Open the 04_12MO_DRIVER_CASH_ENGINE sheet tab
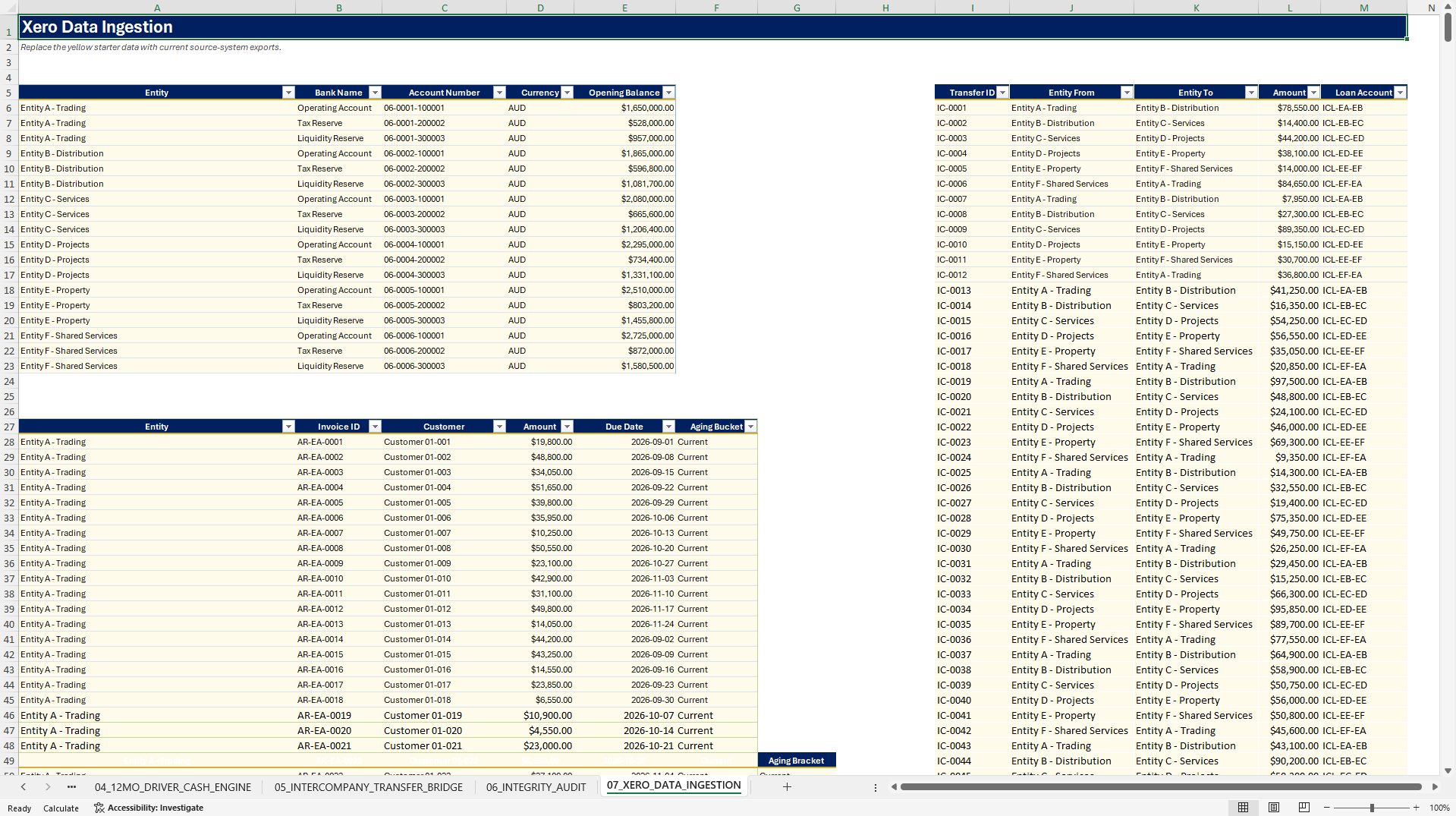Image resolution: width=1456 pixels, height=816 pixels. (173, 787)
